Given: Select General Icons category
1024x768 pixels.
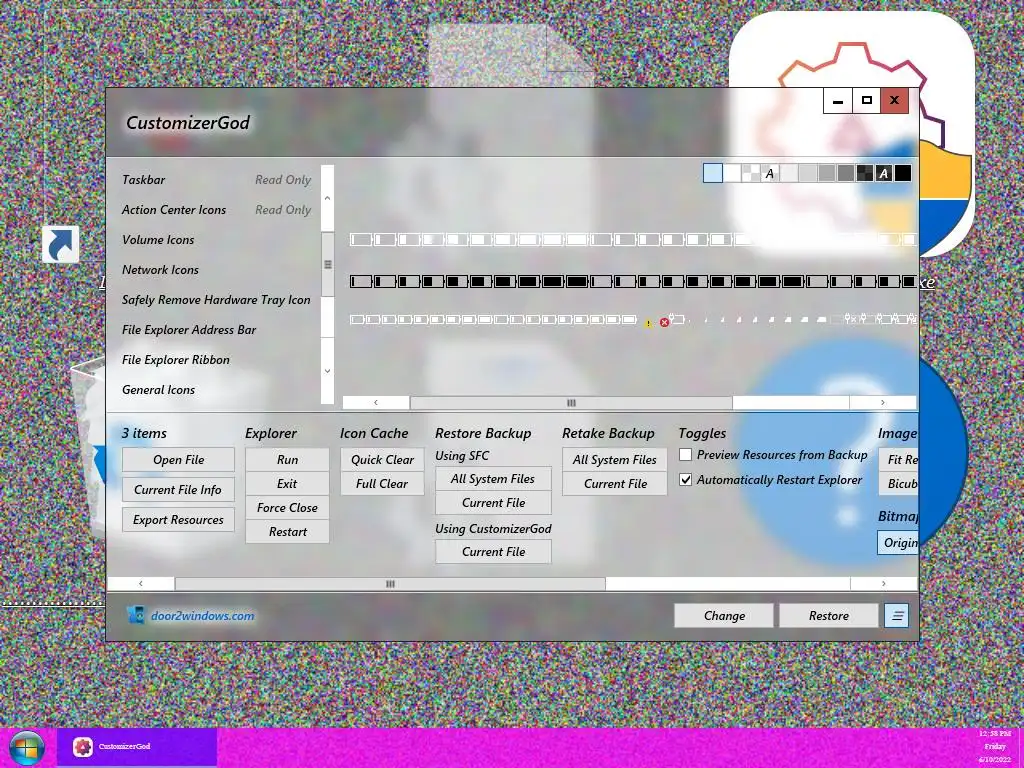Looking at the screenshot, I should (216, 390).
